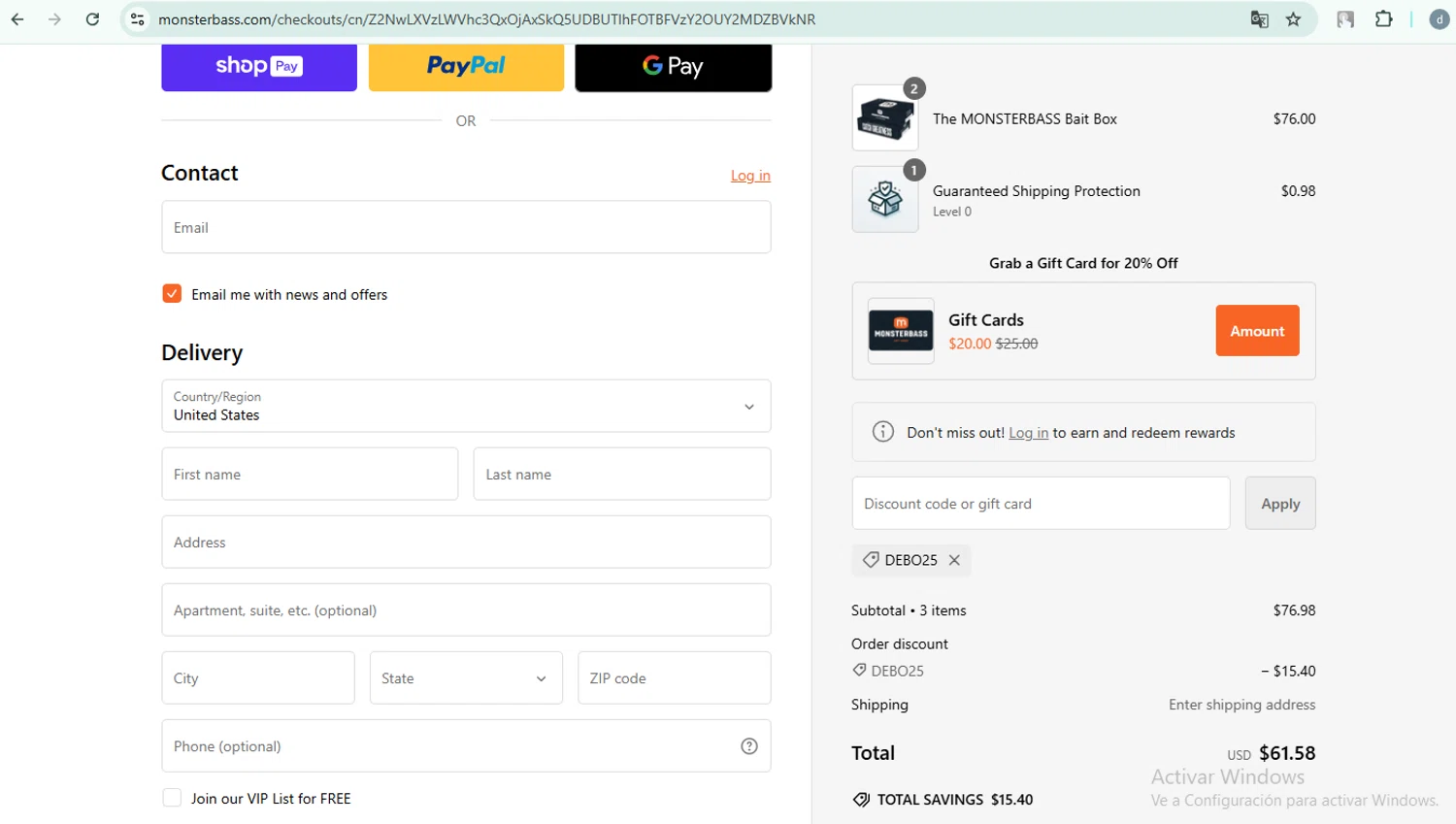The width and height of the screenshot is (1456, 824).
Task: Focus the ZIP code field
Action: pyautogui.click(x=675, y=677)
